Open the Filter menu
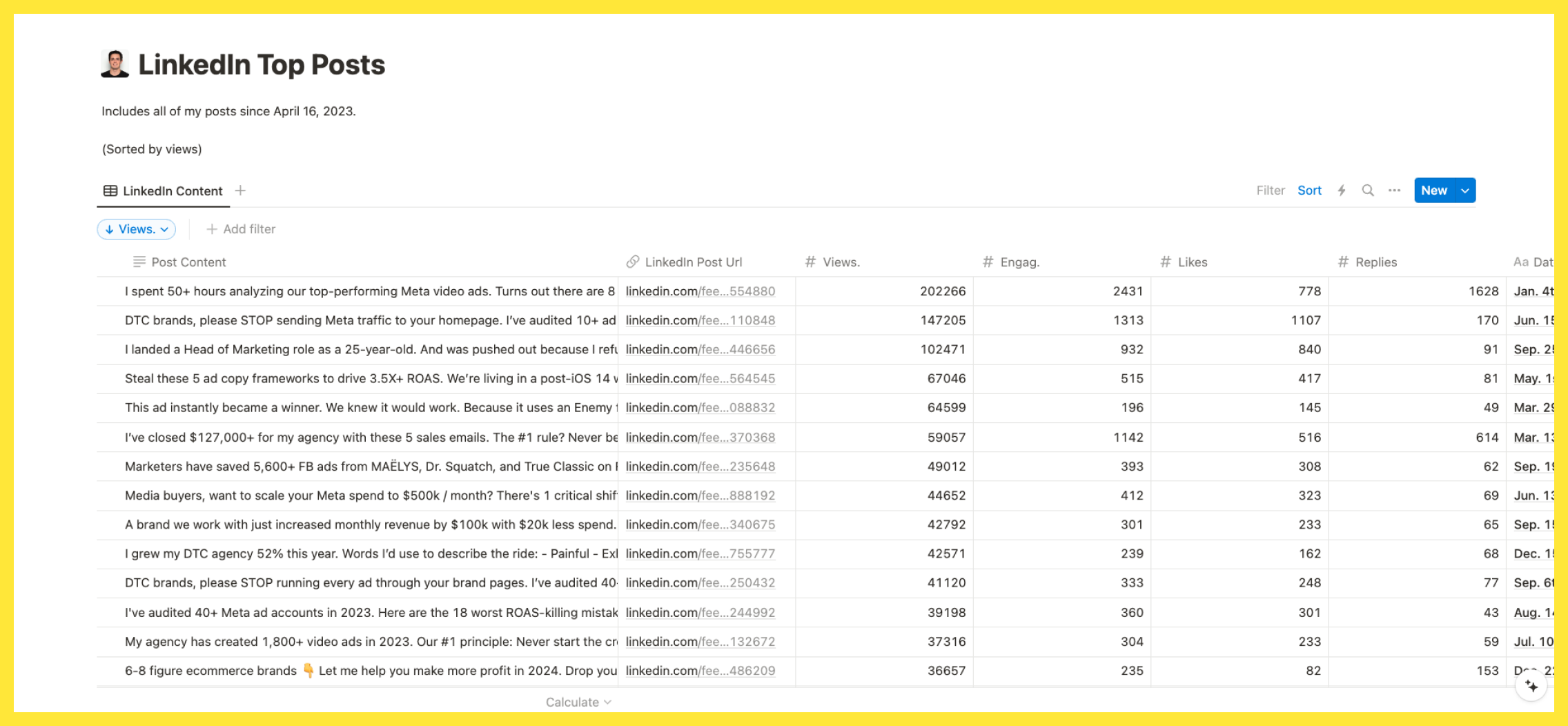The height and width of the screenshot is (726, 1568). point(1271,190)
